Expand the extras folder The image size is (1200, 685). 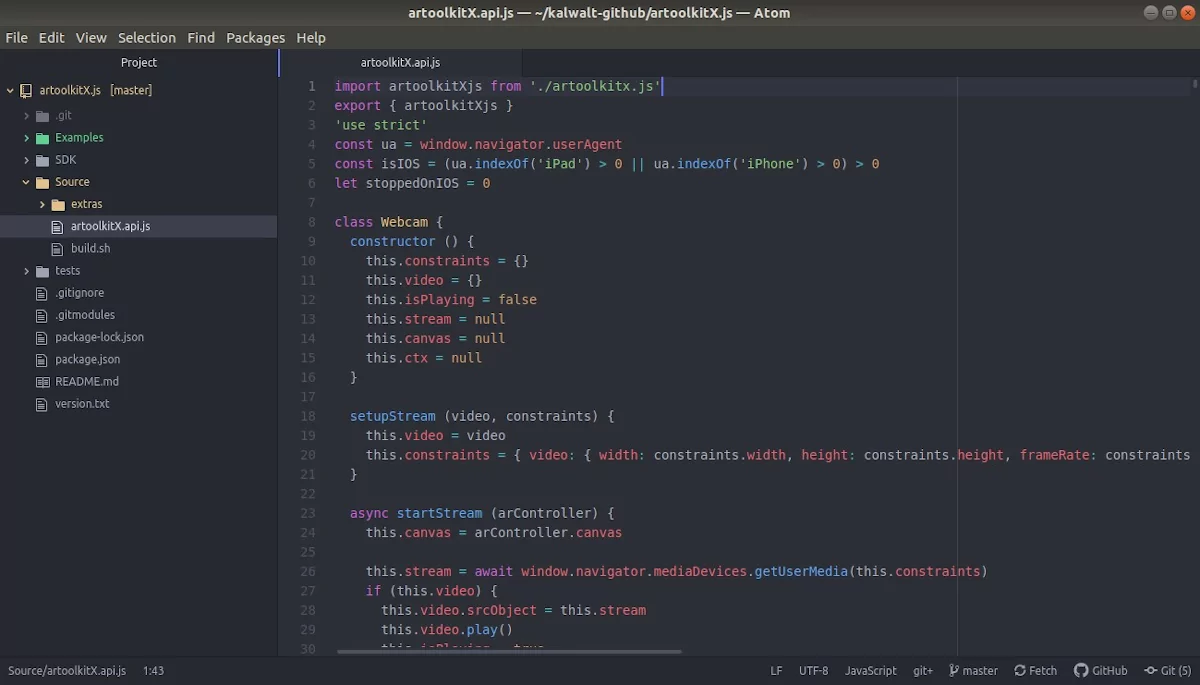tap(42, 204)
